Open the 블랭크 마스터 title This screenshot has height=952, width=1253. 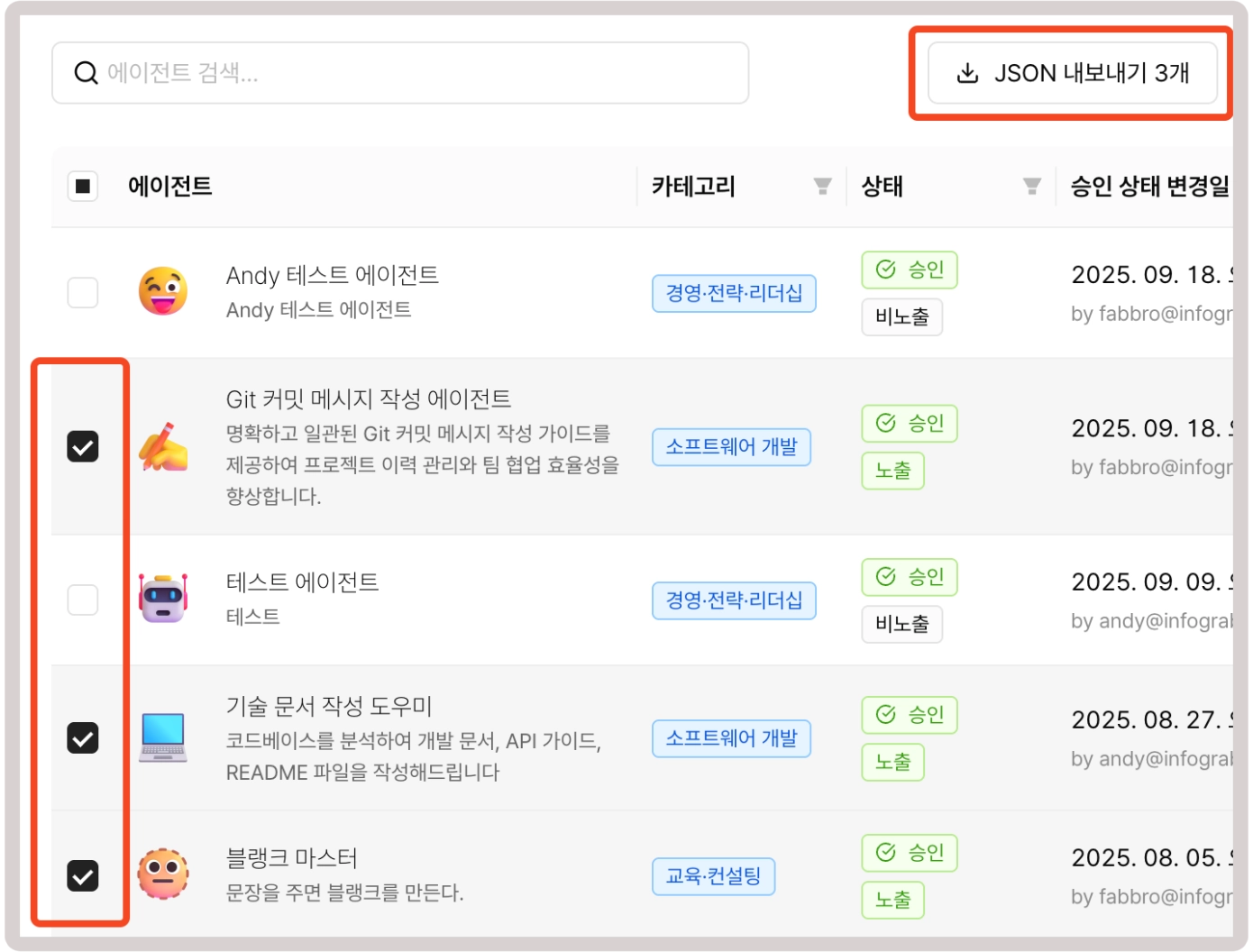click(x=291, y=858)
